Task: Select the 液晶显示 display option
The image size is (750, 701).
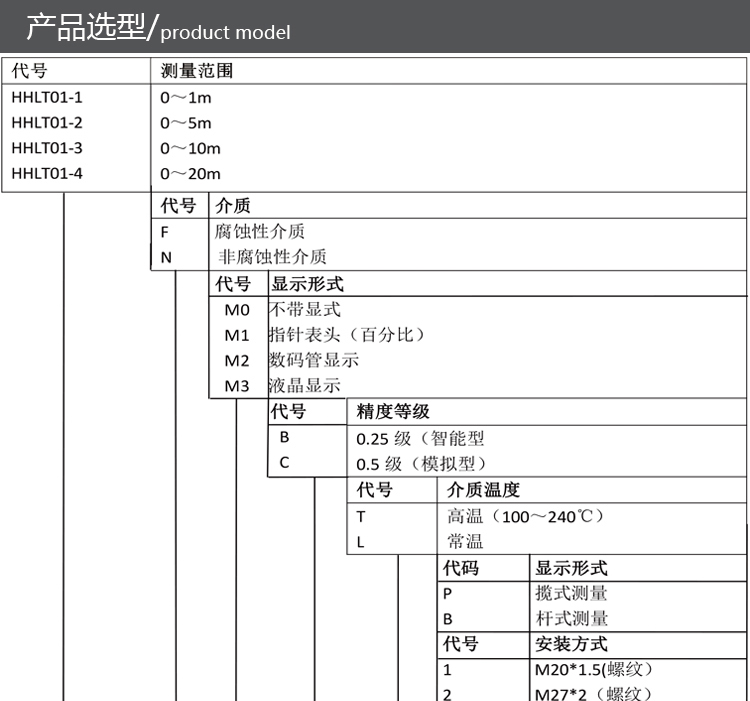Action: [x=305, y=385]
